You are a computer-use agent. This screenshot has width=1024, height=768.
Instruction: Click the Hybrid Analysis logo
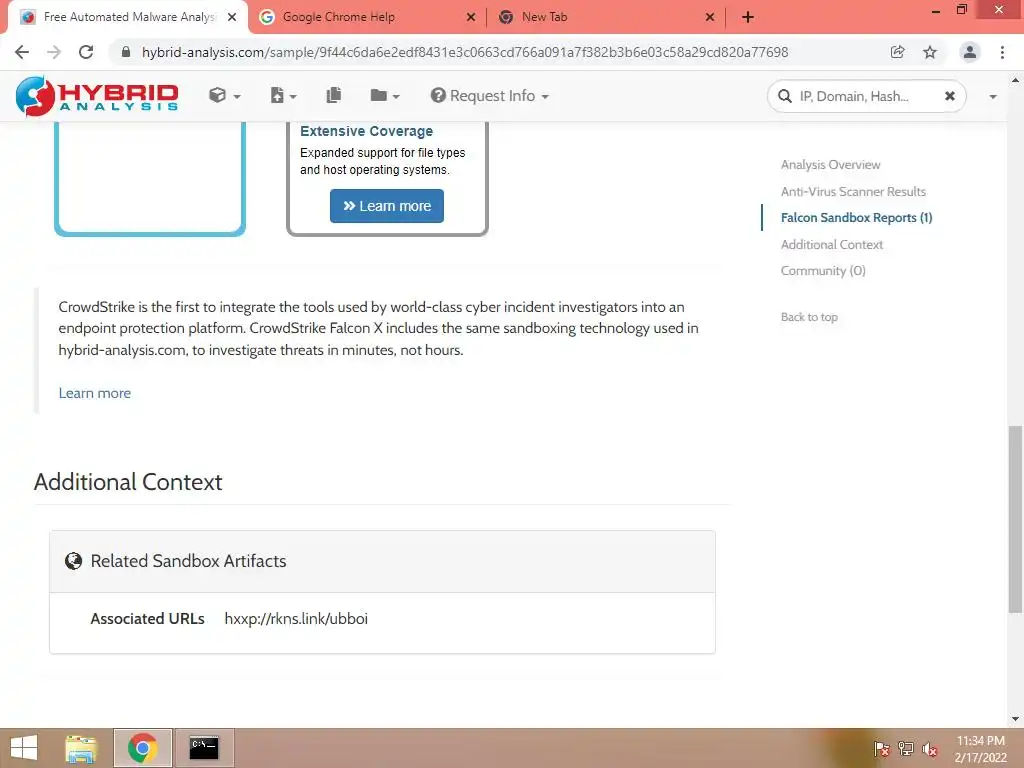97,96
